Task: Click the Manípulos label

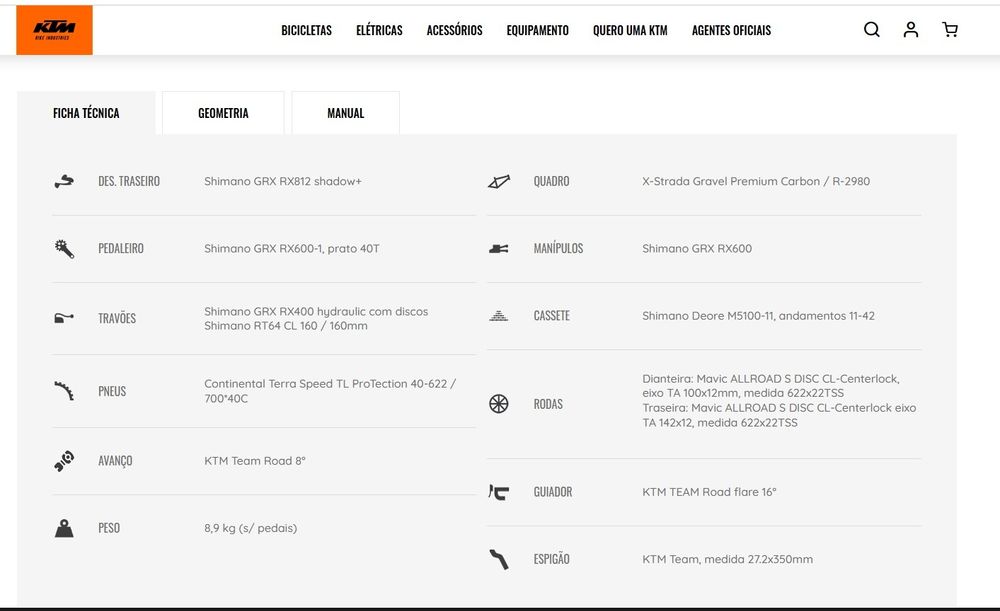Action: click(558, 248)
